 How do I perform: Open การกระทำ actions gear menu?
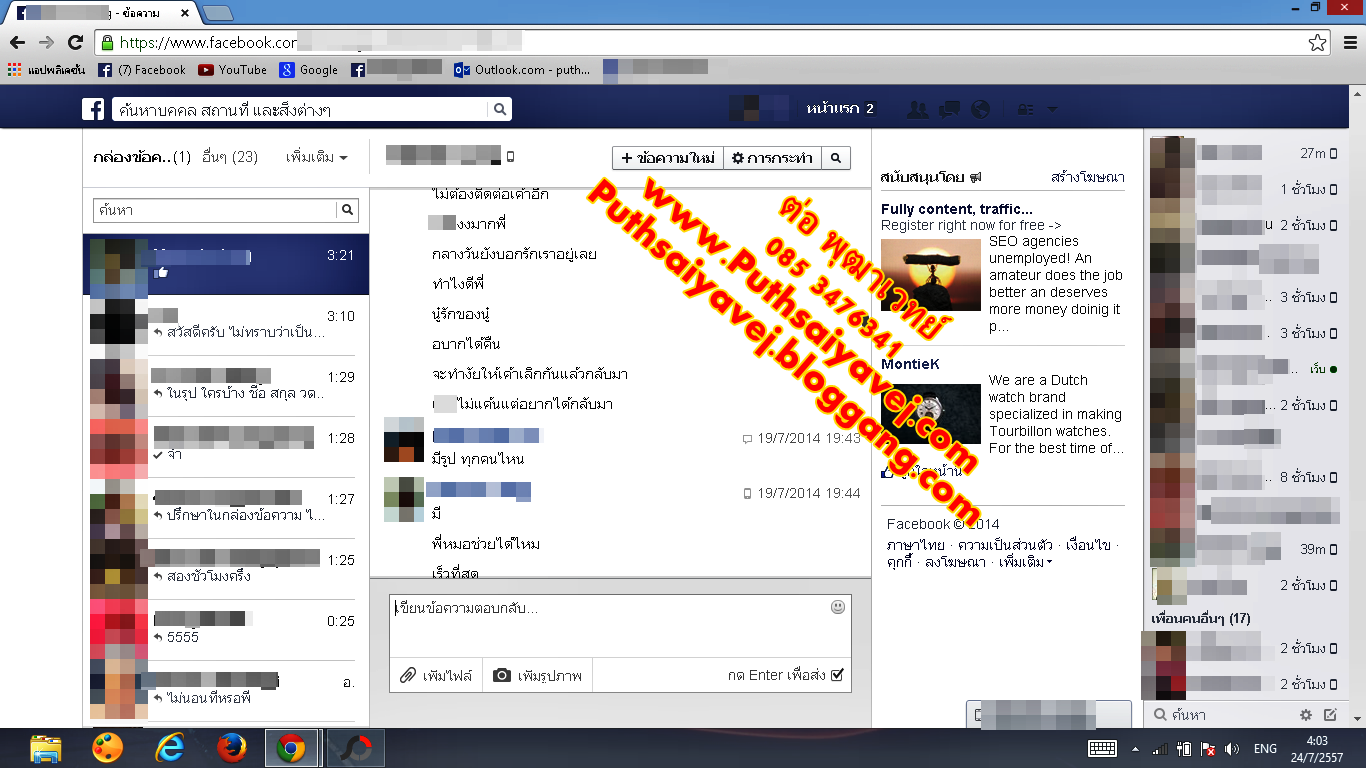point(772,158)
